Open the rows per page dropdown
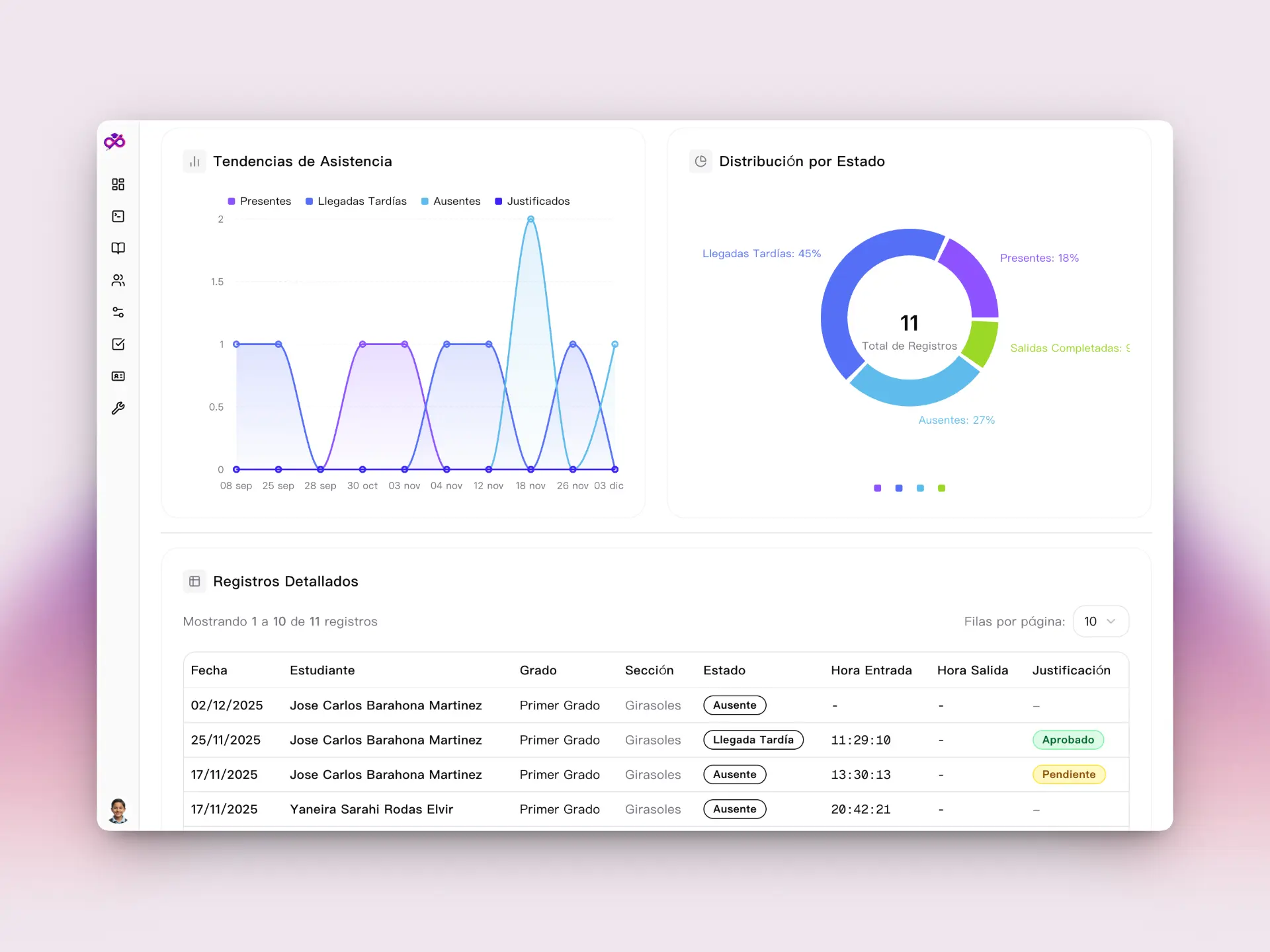 click(x=1100, y=621)
